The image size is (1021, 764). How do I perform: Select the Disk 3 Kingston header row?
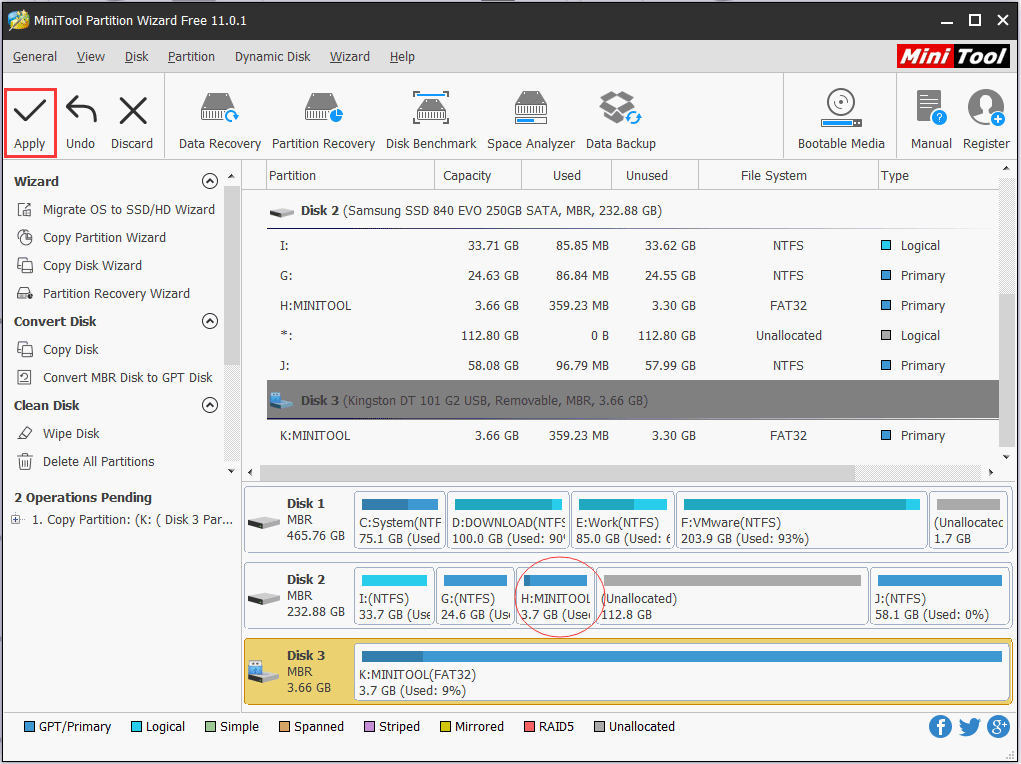632,400
